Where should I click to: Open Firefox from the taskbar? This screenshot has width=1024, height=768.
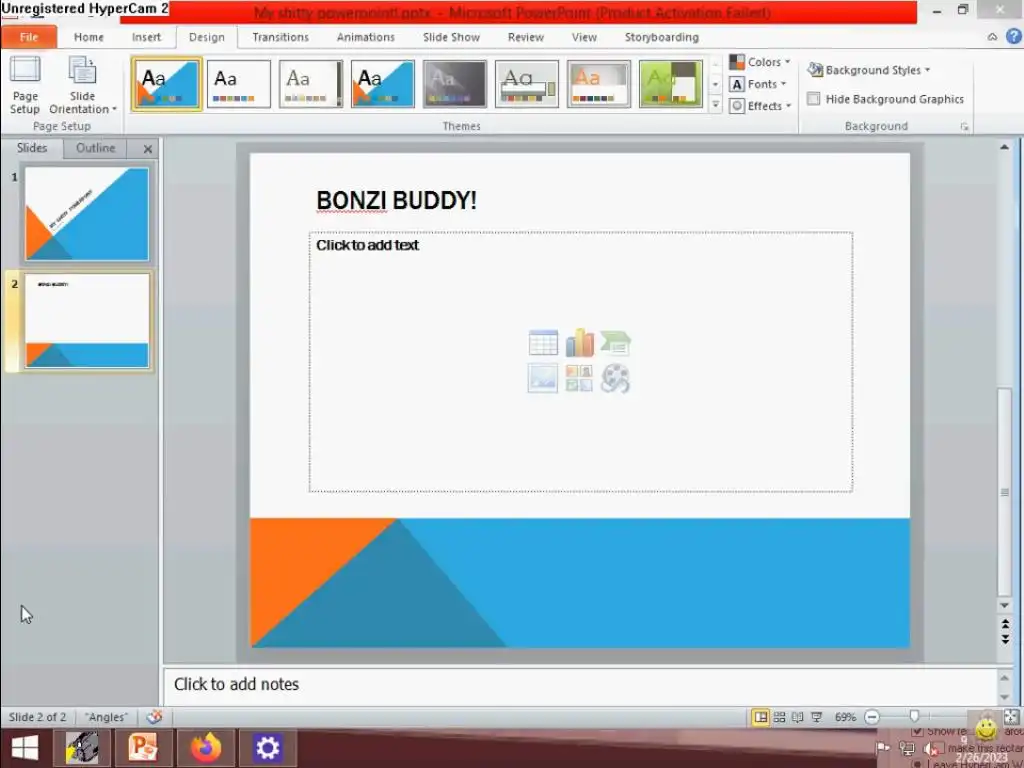206,748
